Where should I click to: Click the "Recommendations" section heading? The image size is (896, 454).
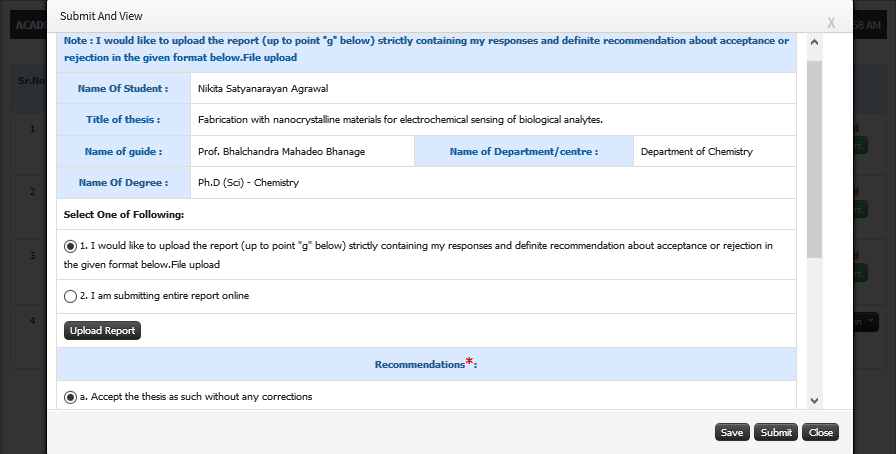[419, 365]
